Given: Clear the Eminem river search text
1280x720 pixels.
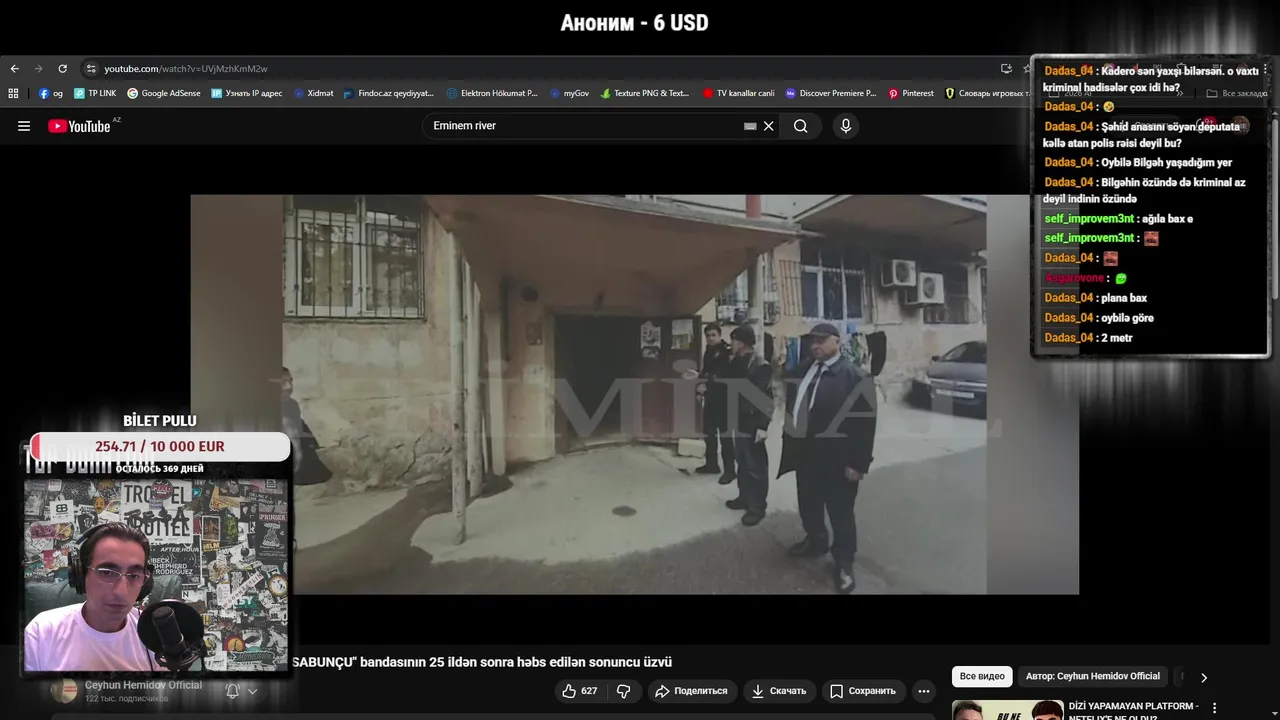Looking at the screenshot, I should pos(769,126).
